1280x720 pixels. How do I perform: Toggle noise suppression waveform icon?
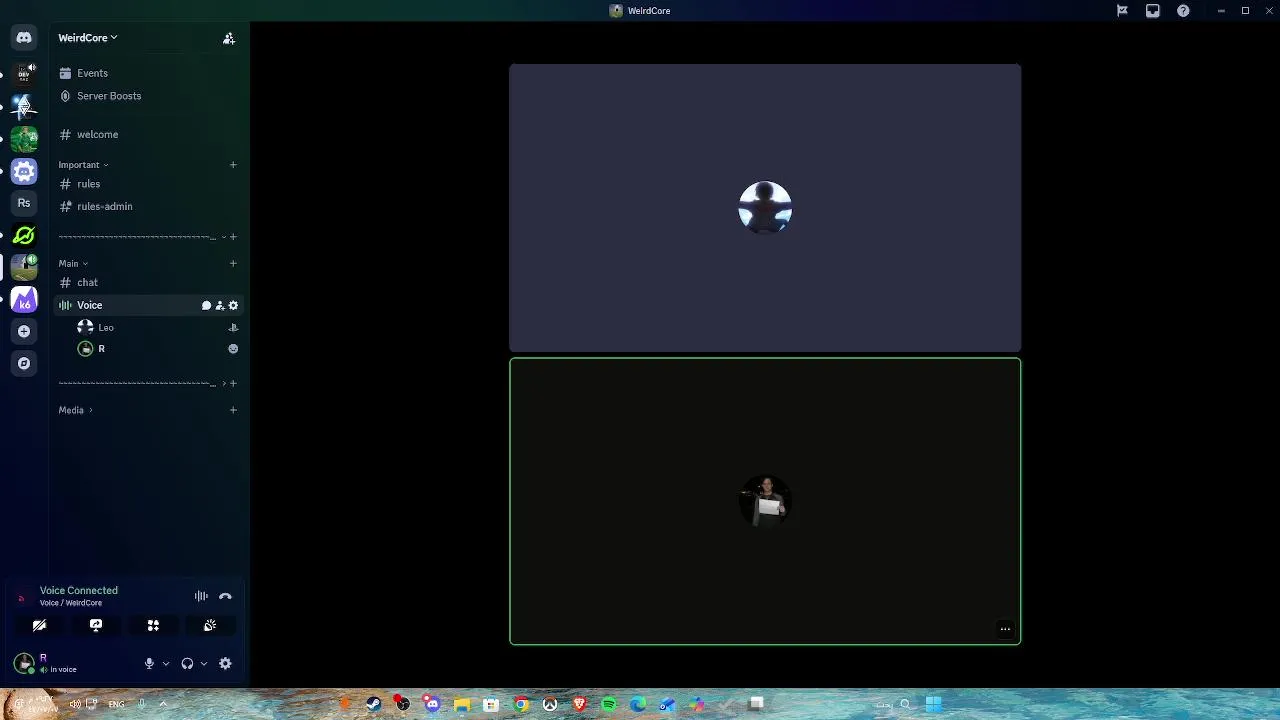(x=201, y=596)
